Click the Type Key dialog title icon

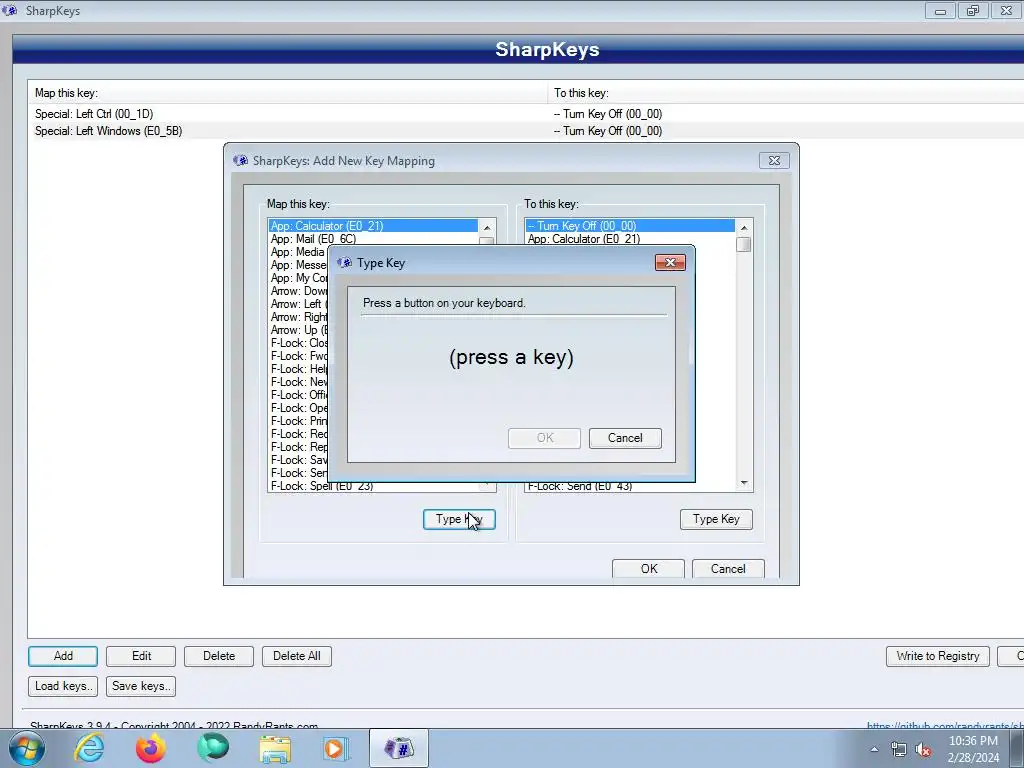344,263
